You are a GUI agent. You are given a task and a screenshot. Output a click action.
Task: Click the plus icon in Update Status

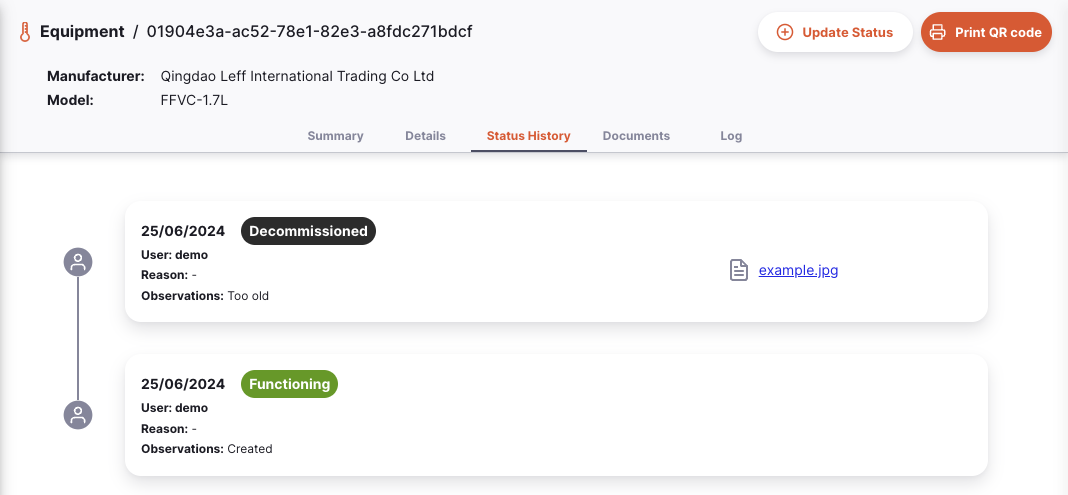(x=785, y=32)
